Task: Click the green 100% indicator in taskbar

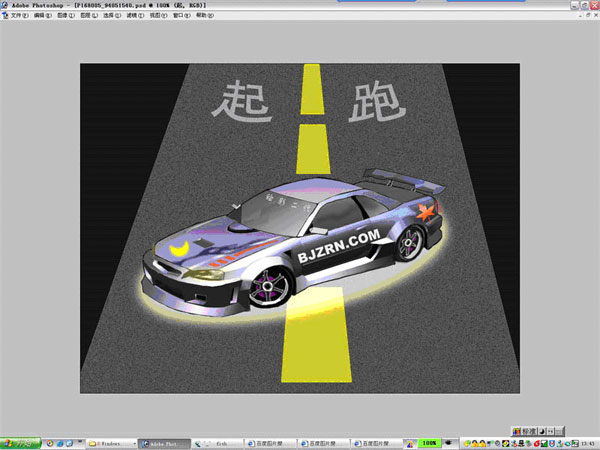Action: coord(429,443)
